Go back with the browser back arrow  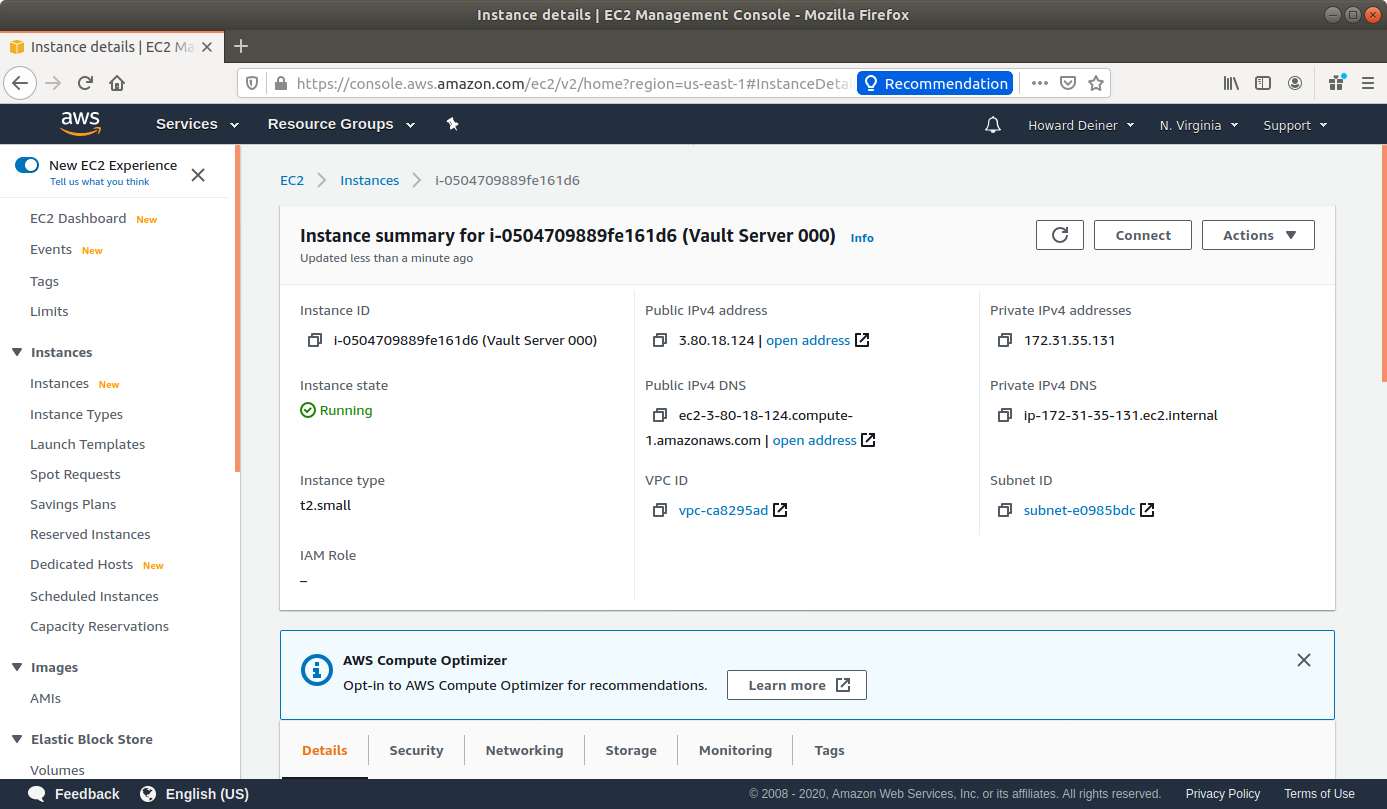coord(21,83)
